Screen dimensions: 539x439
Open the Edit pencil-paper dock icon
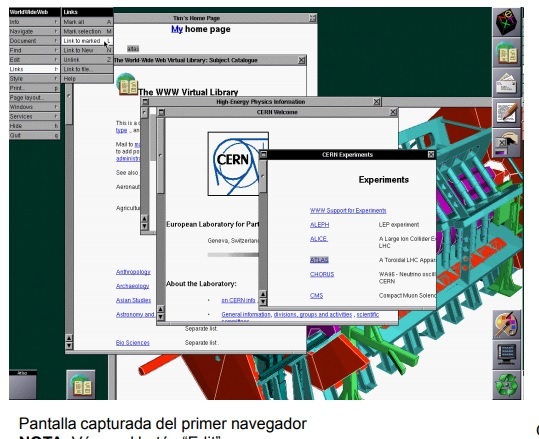tap(507, 113)
